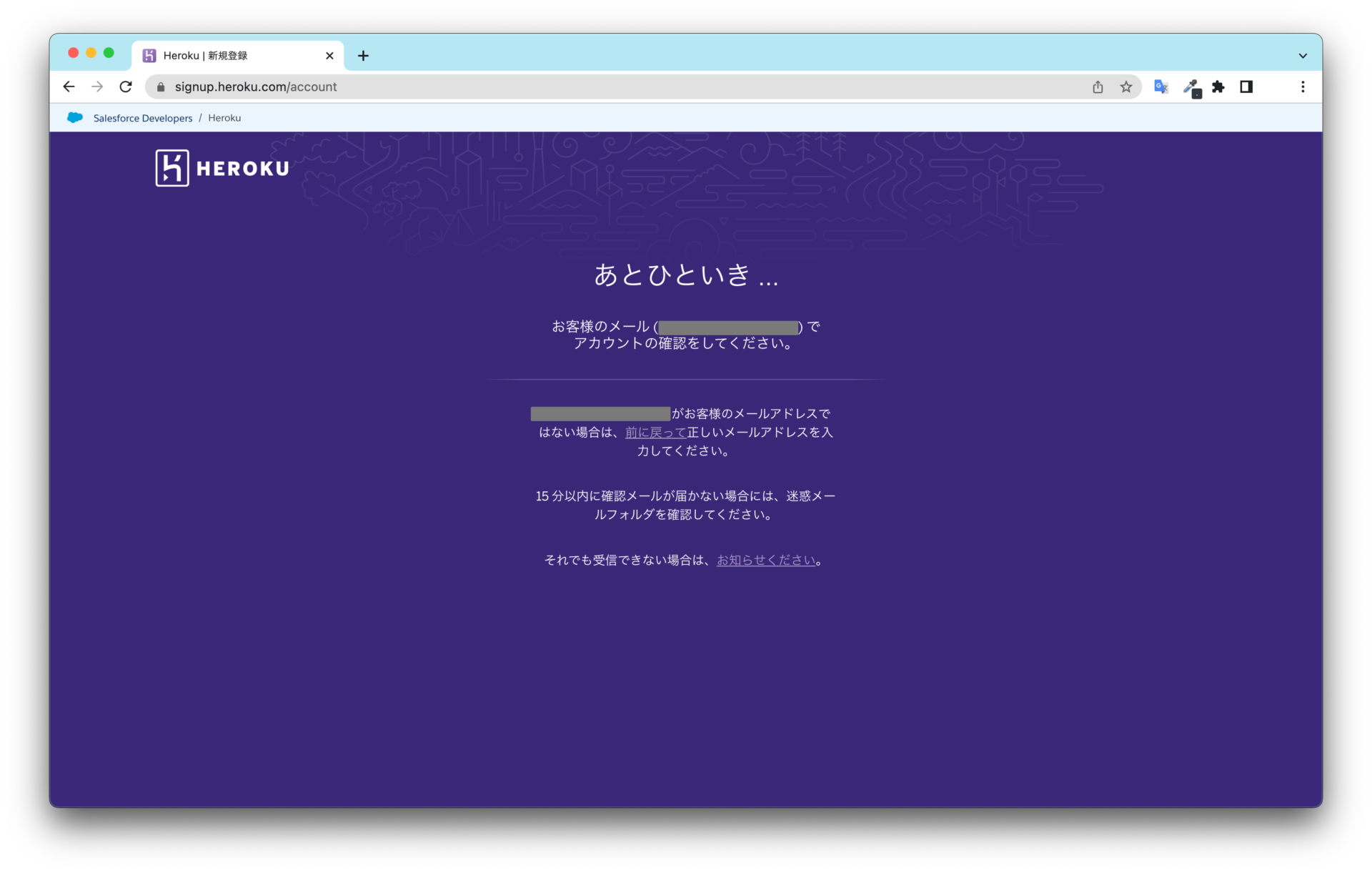1372x873 pixels.
Task: Click the Heroku logo on the purple page
Action: pos(222,167)
